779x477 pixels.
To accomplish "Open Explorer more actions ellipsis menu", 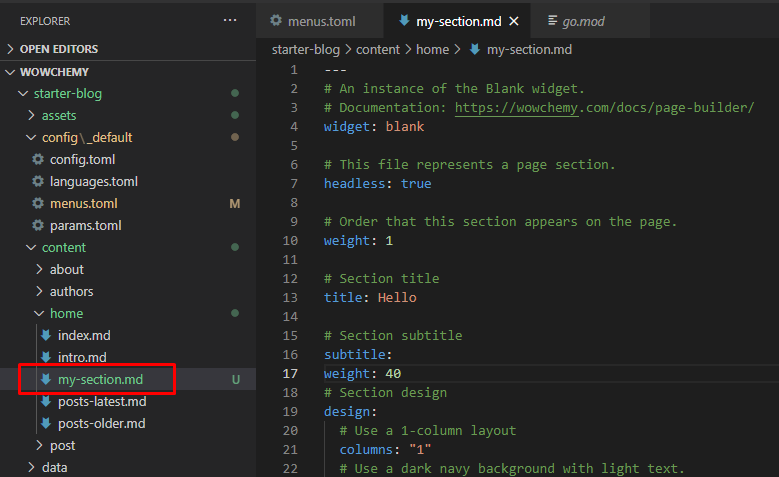I will [x=230, y=20].
